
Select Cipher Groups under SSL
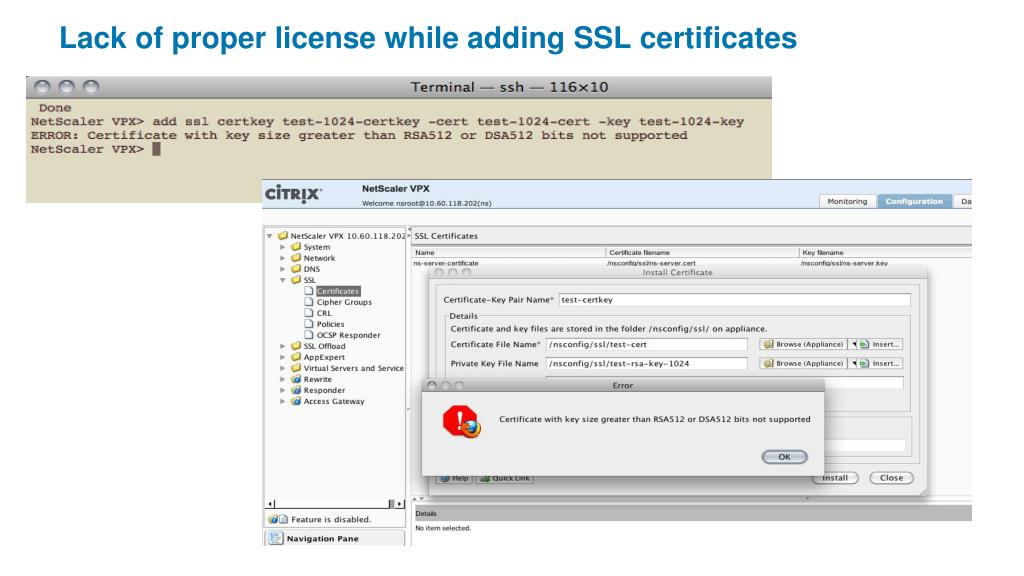343,302
